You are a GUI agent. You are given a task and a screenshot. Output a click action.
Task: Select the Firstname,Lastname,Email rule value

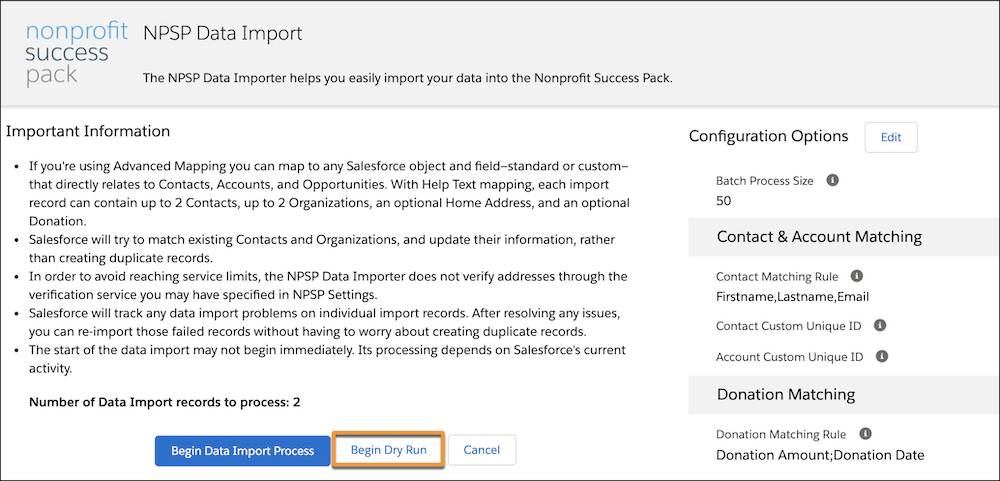pyautogui.click(x=793, y=297)
